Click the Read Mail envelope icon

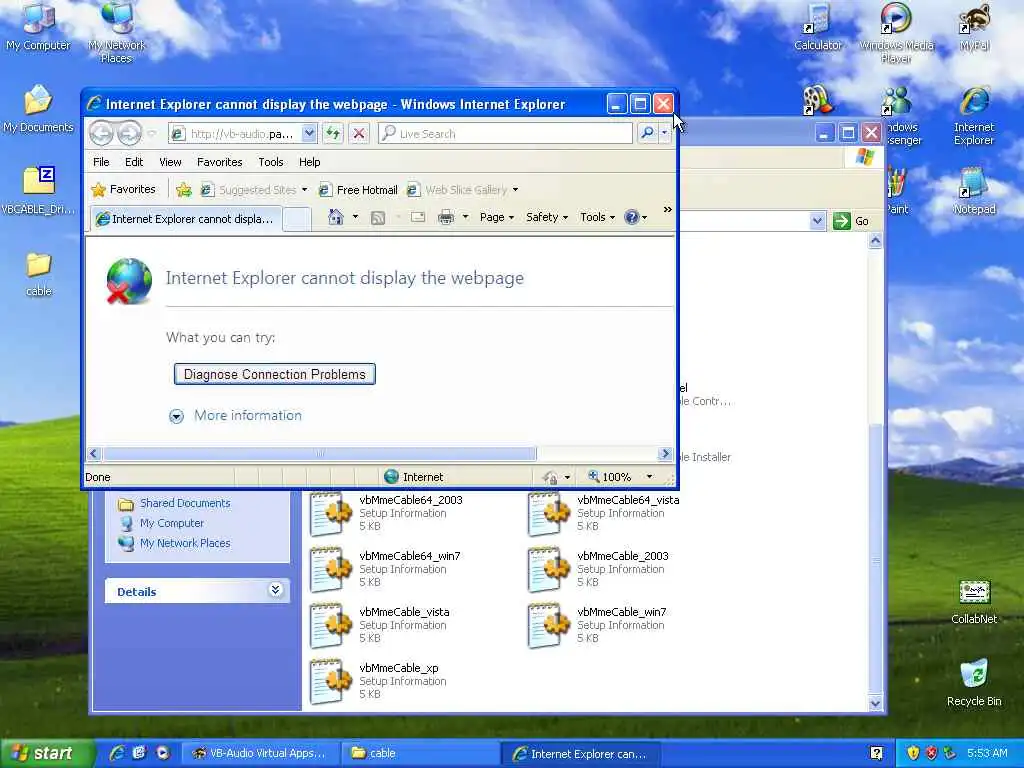tap(418, 217)
